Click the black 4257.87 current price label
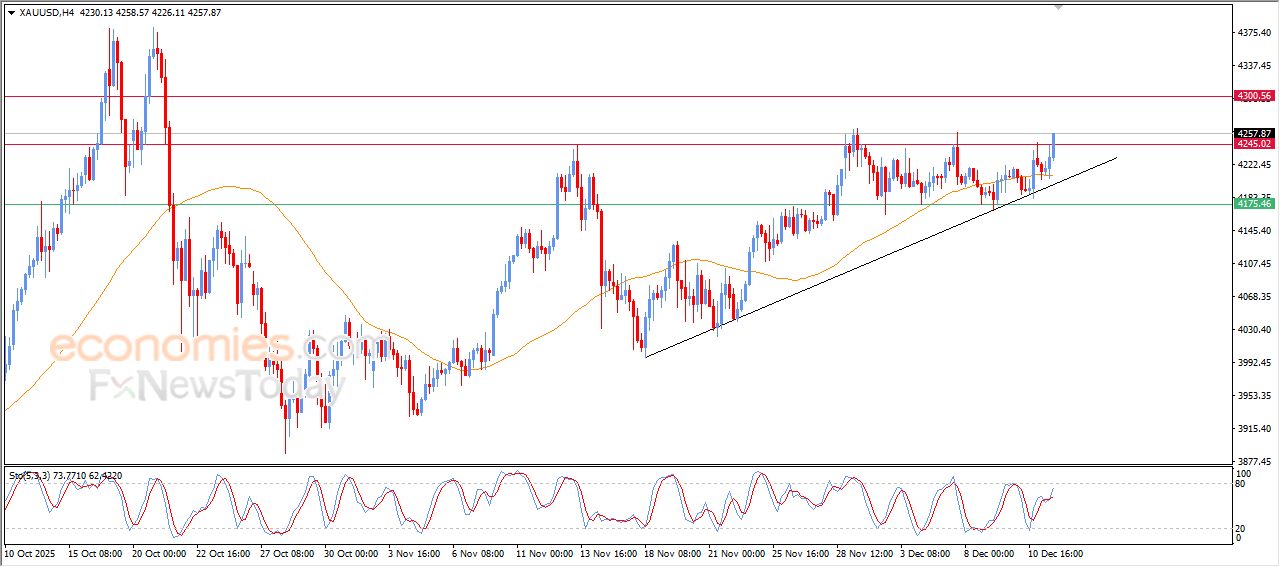Viewport: 1280px width, 567px height. 1253,134
